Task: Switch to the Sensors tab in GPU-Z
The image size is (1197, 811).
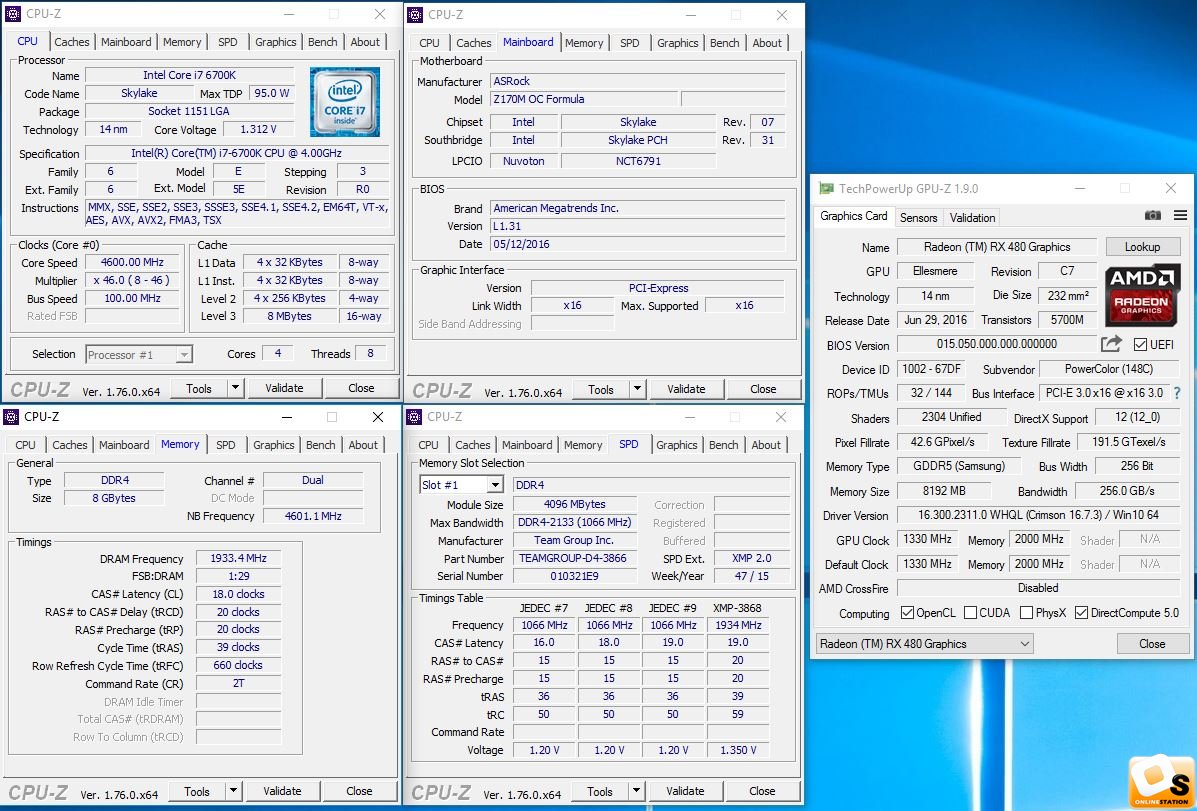Action: point(918,218)
